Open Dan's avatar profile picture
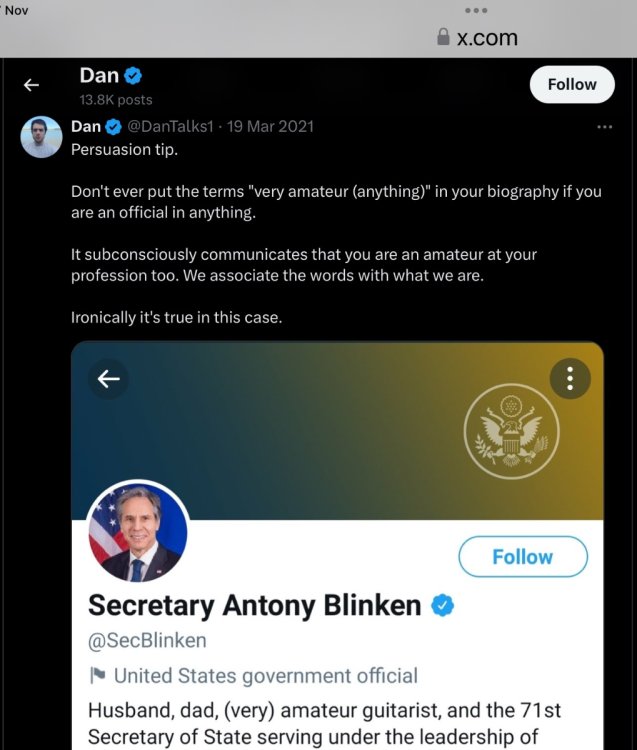Viewport: 637px width, 750px height. (x=42, y=136)
